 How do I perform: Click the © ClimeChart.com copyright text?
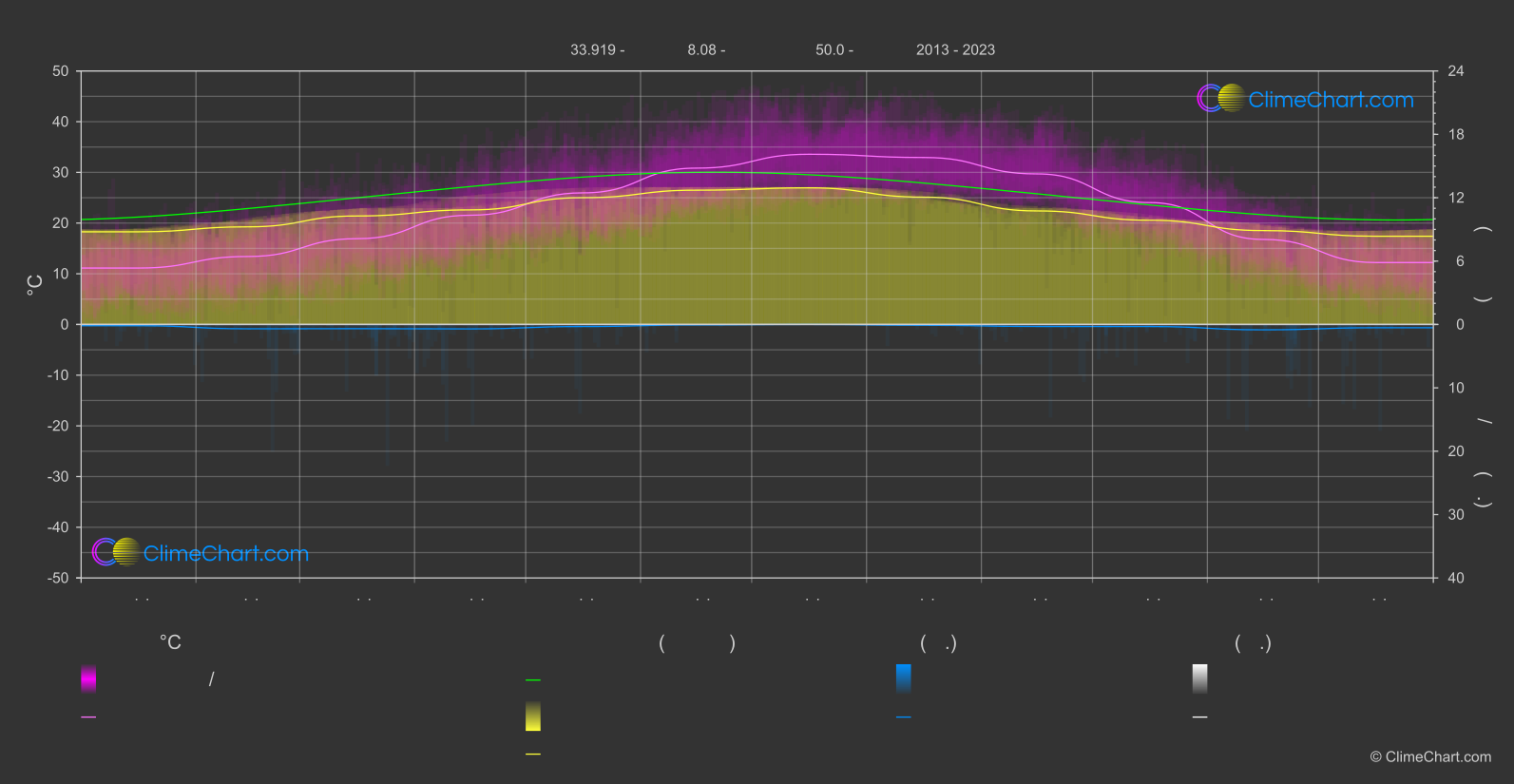pos(1430,757)
